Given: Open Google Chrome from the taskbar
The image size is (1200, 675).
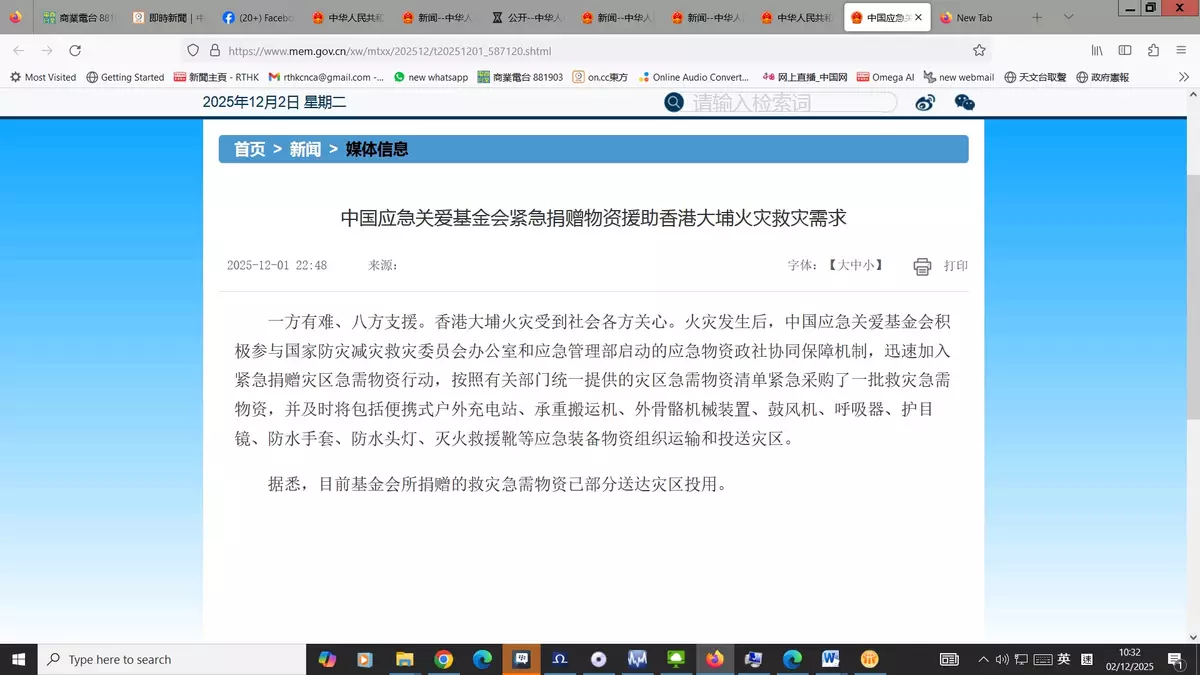Looking at the screenshot, I should 444,659.
